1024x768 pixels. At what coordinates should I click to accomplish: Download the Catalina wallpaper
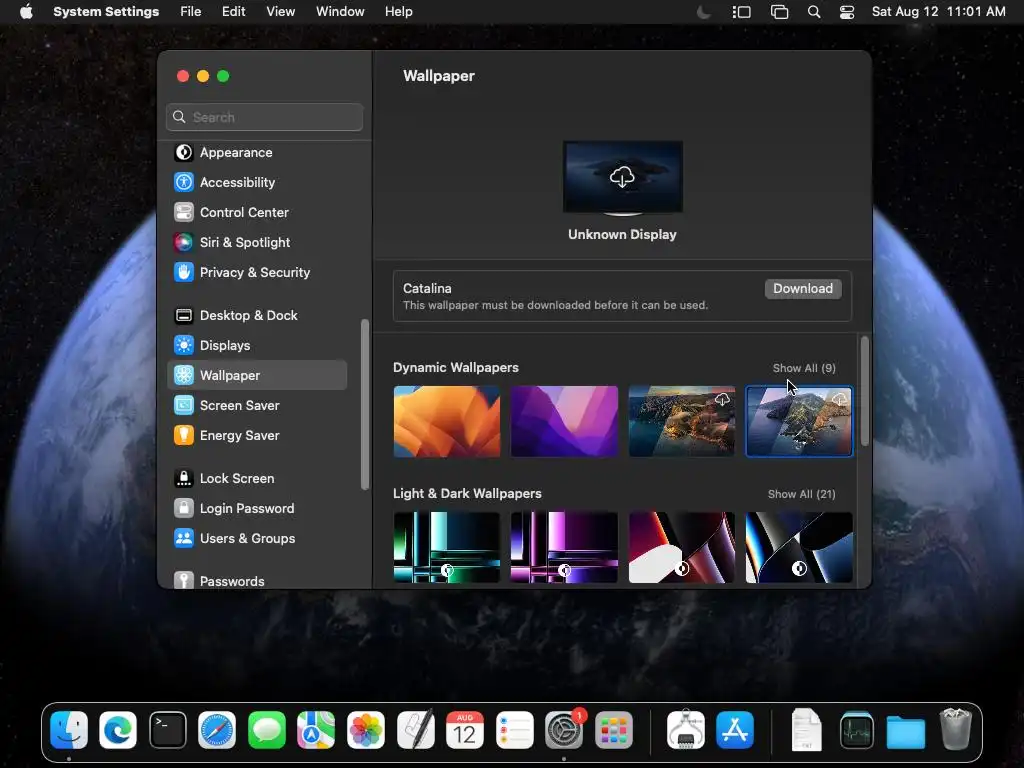[x=803, y=289]
